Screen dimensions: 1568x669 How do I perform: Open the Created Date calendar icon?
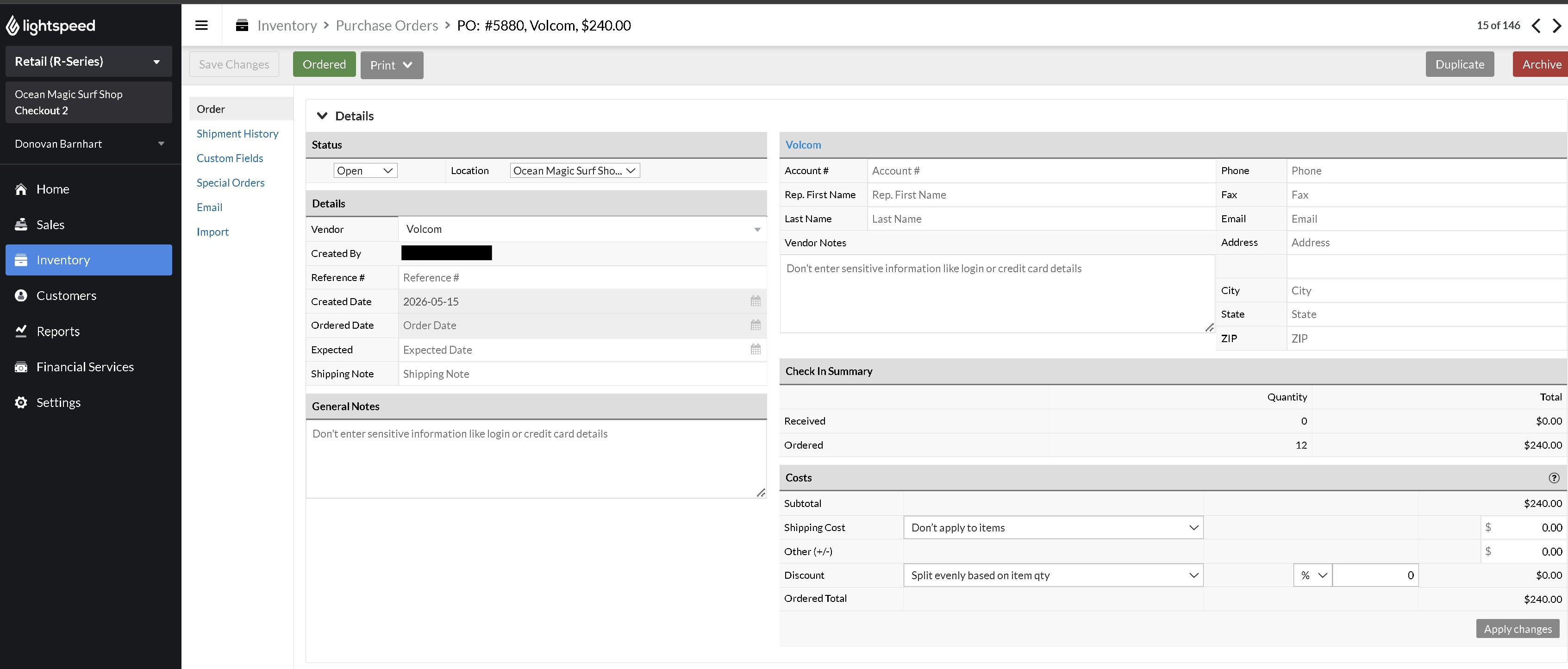756,301
